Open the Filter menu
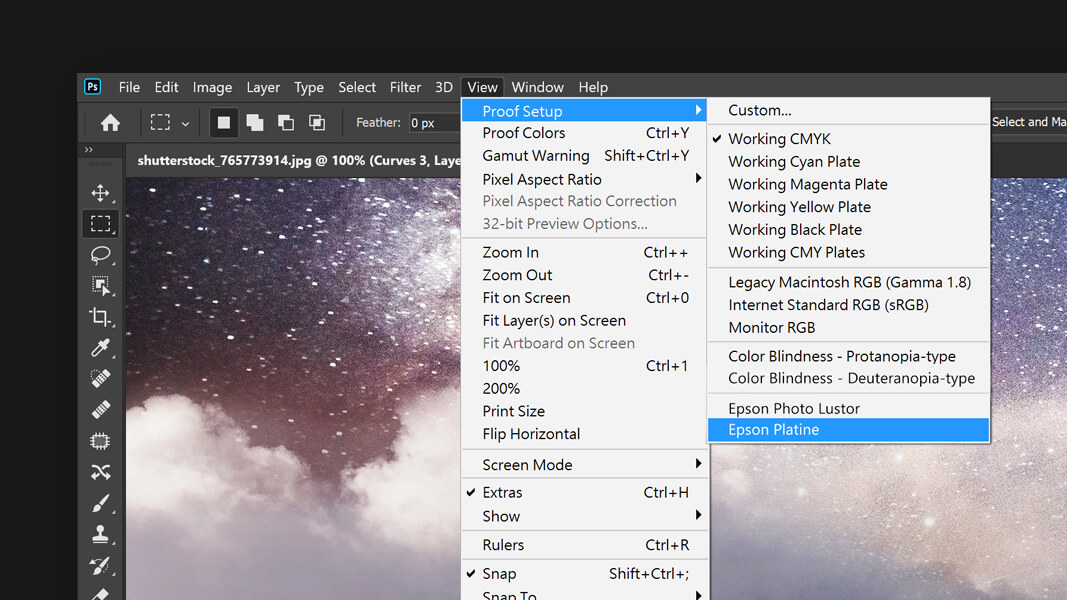The width and height of the screenshot is (1067, 600). click(405, 87)
